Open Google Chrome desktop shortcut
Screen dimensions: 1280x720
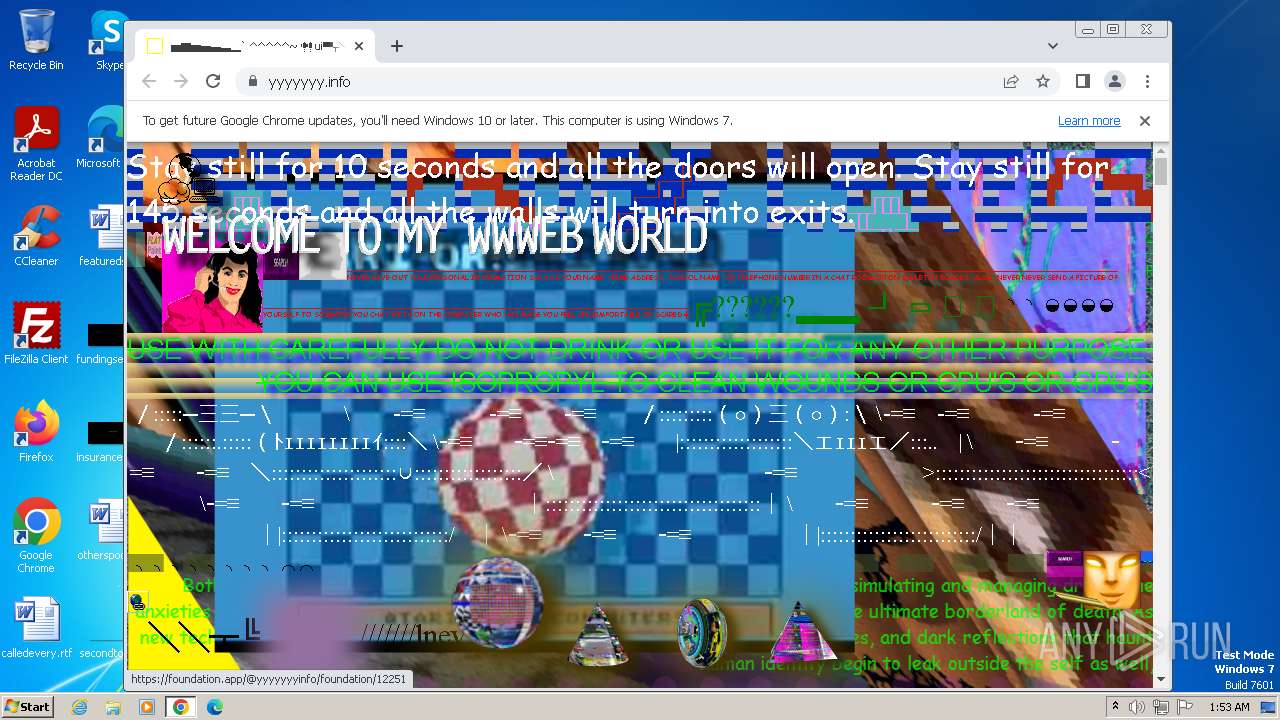[x=36, y=536]
